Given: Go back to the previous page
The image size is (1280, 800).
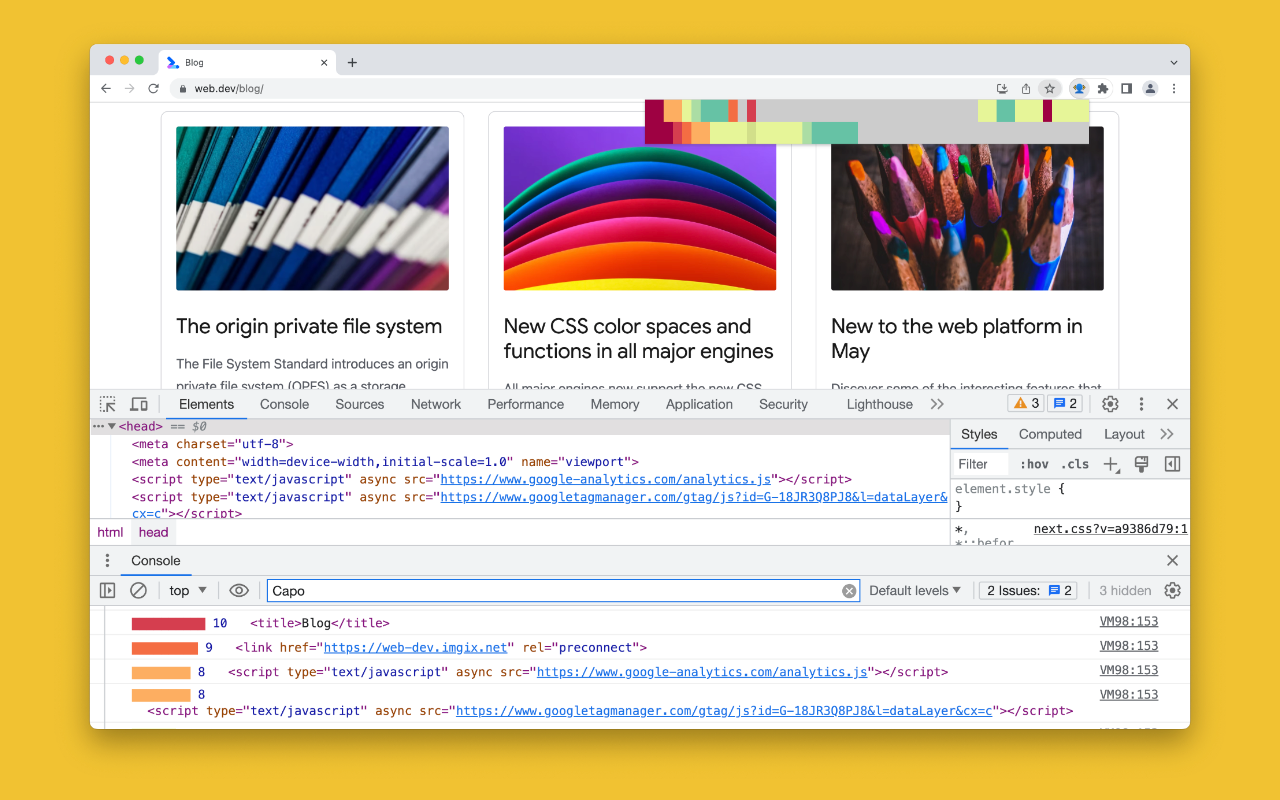Looking at the screenshot, I should click(x=106, y=88).
